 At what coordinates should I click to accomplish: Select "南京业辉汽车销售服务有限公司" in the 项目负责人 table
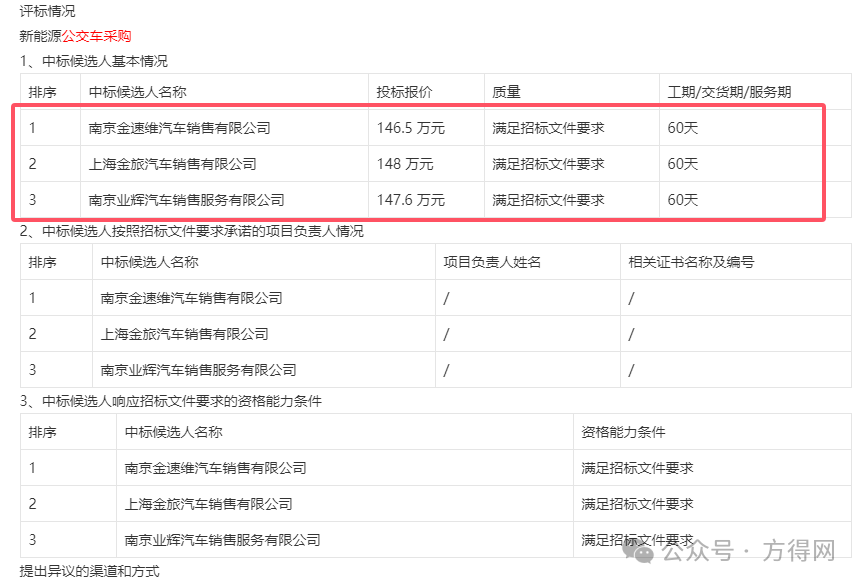pos(199,370)
